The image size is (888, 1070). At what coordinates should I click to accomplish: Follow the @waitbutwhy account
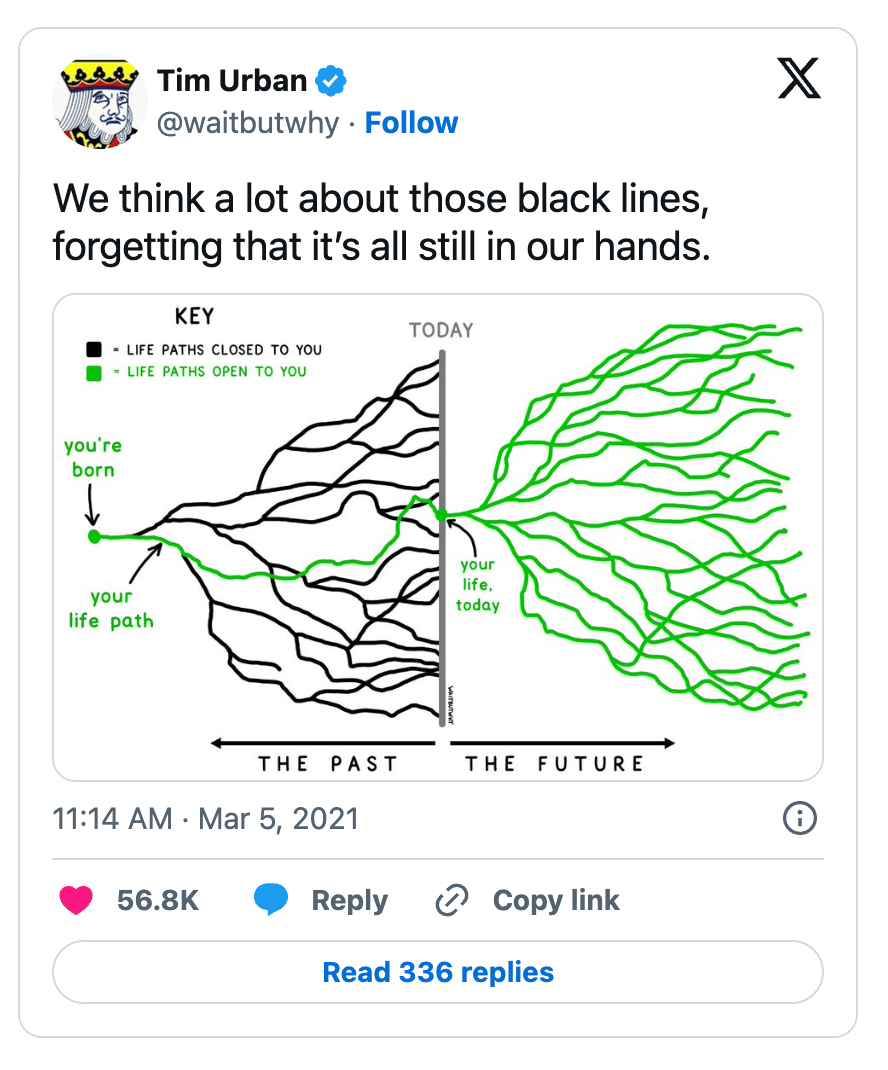click(x=411, y=123)
